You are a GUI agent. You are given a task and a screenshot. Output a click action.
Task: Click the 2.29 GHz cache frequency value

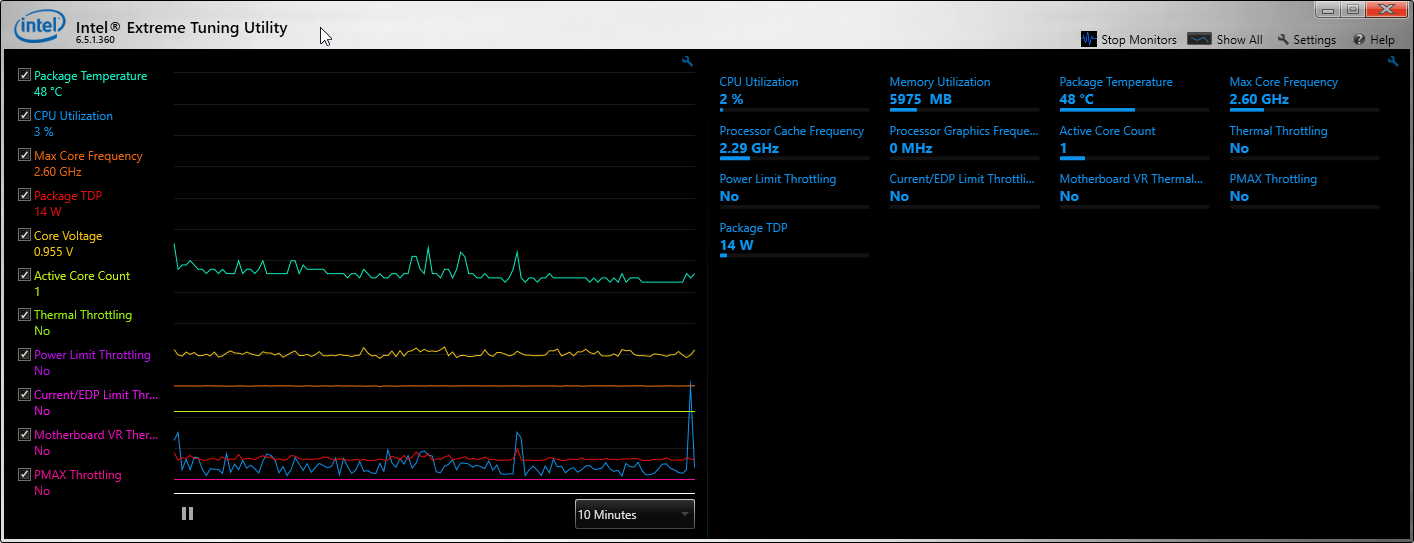click(x=748, y=148)
